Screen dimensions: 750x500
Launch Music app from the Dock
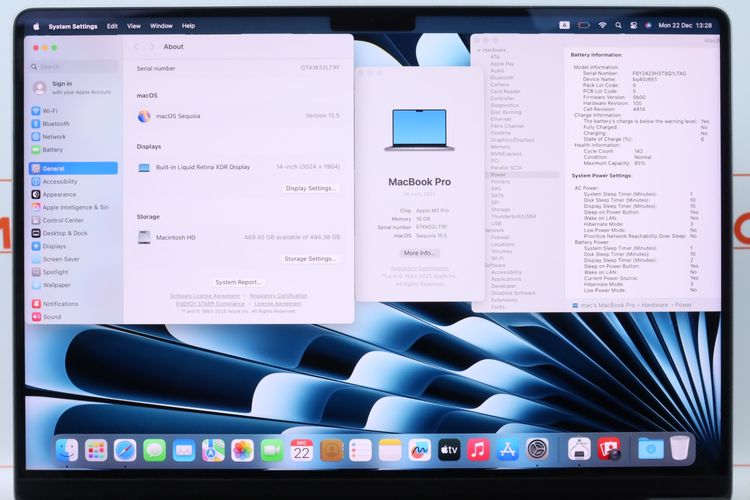(x=478, y=450)
